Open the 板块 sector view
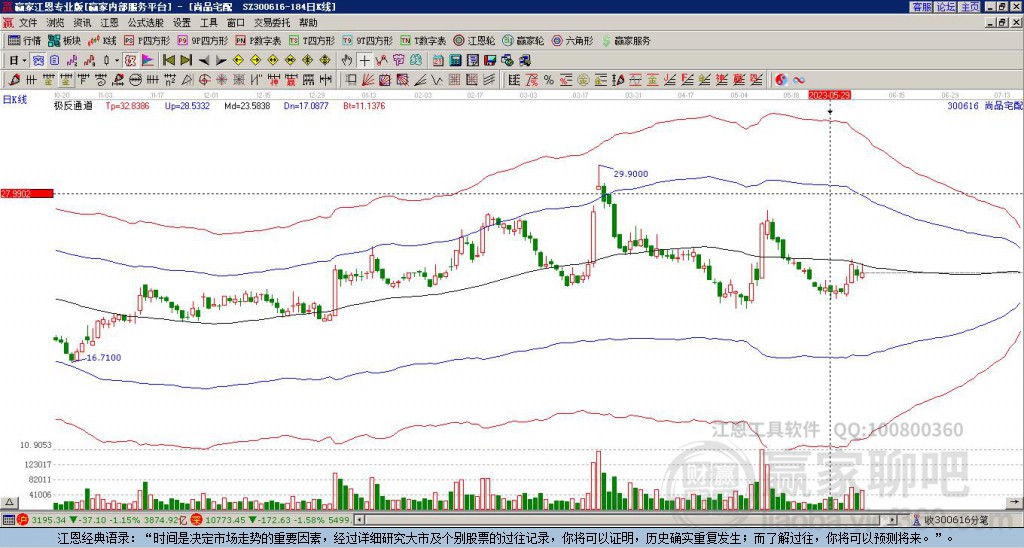Viewport: 1024px width, 548px height. click(64, 40)
